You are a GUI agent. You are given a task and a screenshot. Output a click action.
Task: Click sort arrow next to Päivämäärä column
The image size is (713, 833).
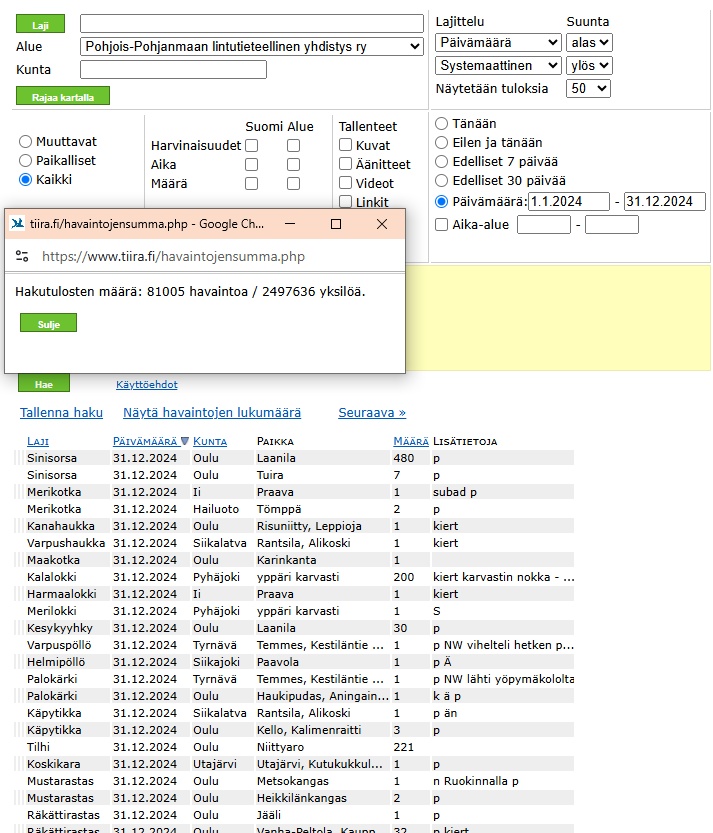184,441
